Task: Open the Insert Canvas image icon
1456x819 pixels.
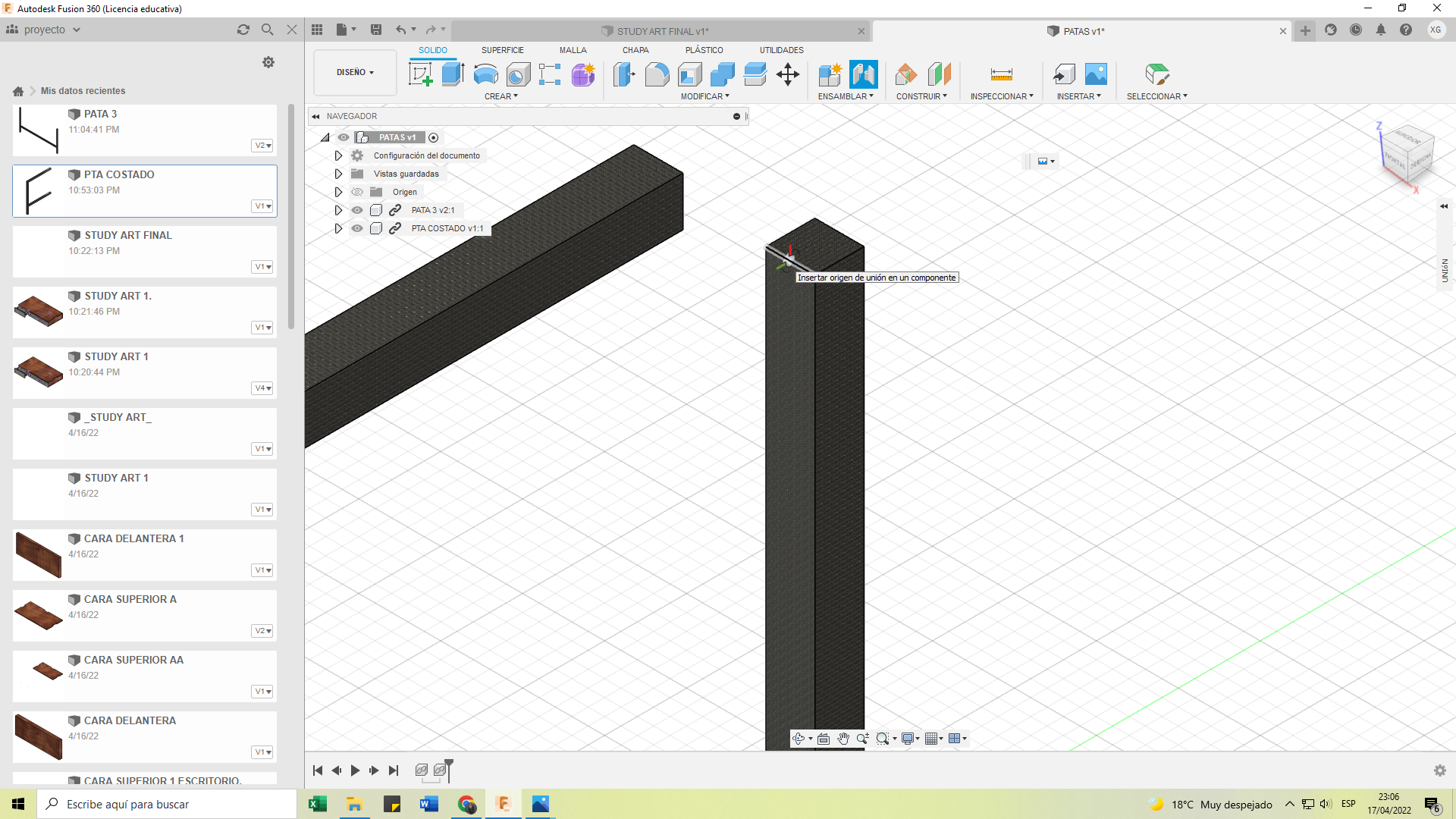Action: pos(1096,74)
